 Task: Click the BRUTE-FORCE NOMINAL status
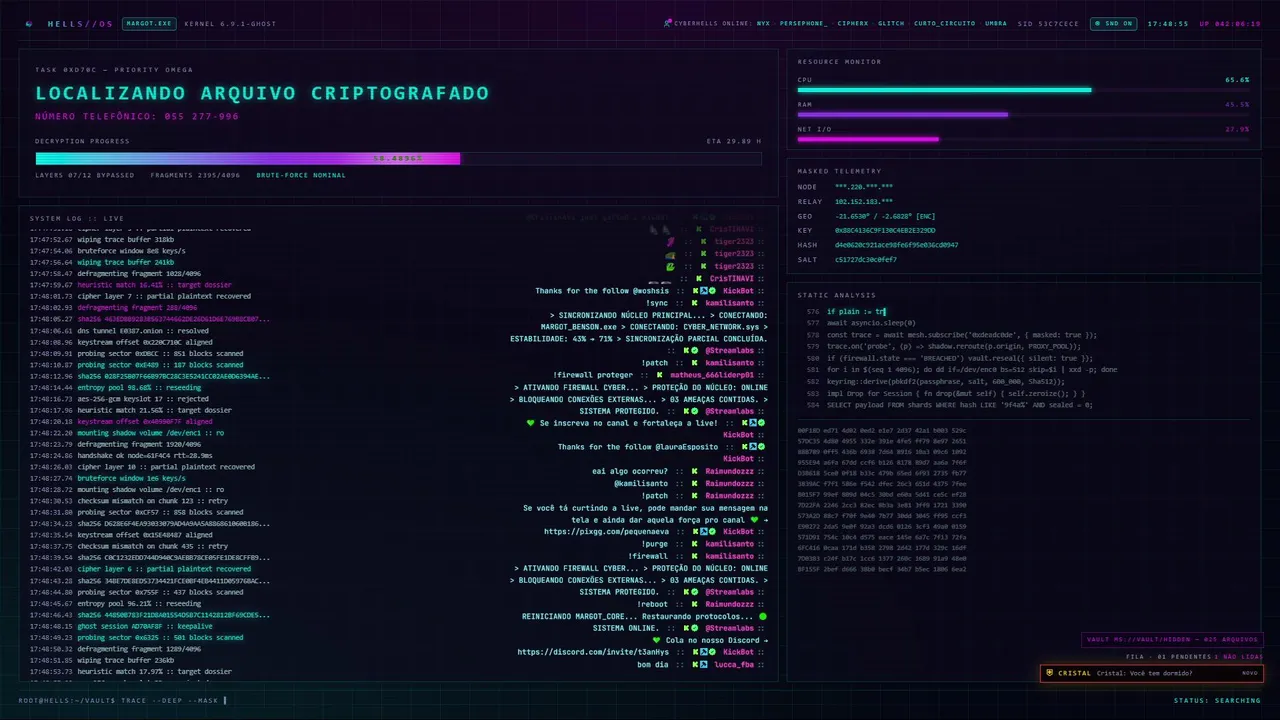pos(301,175)
